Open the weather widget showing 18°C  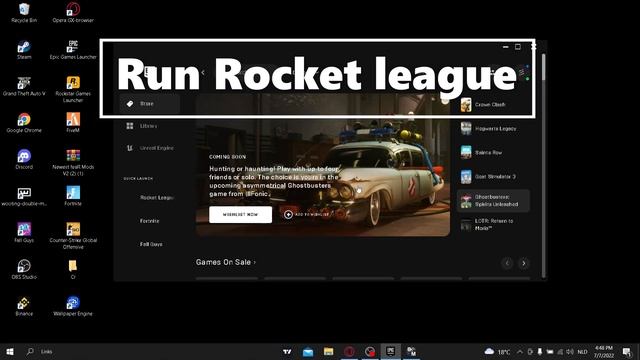click(x=497, y=351)
